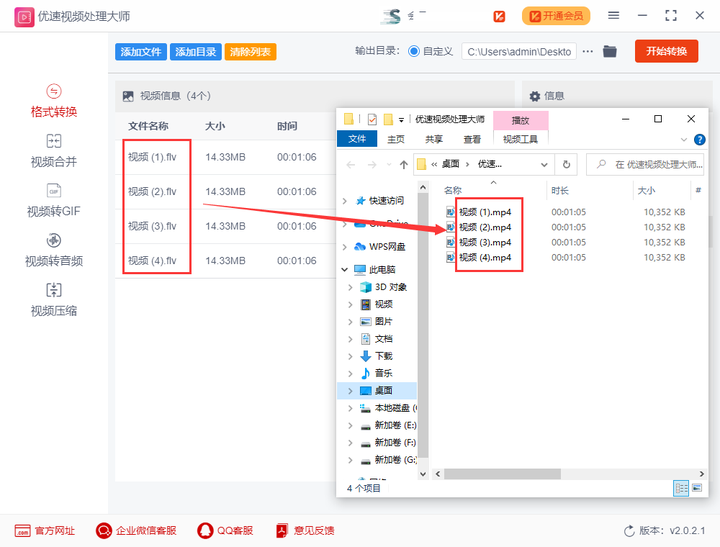This screenshot has height=547, width=720.
Task: Open the 格式转换 format conversion tool
Action: point(54,102)
